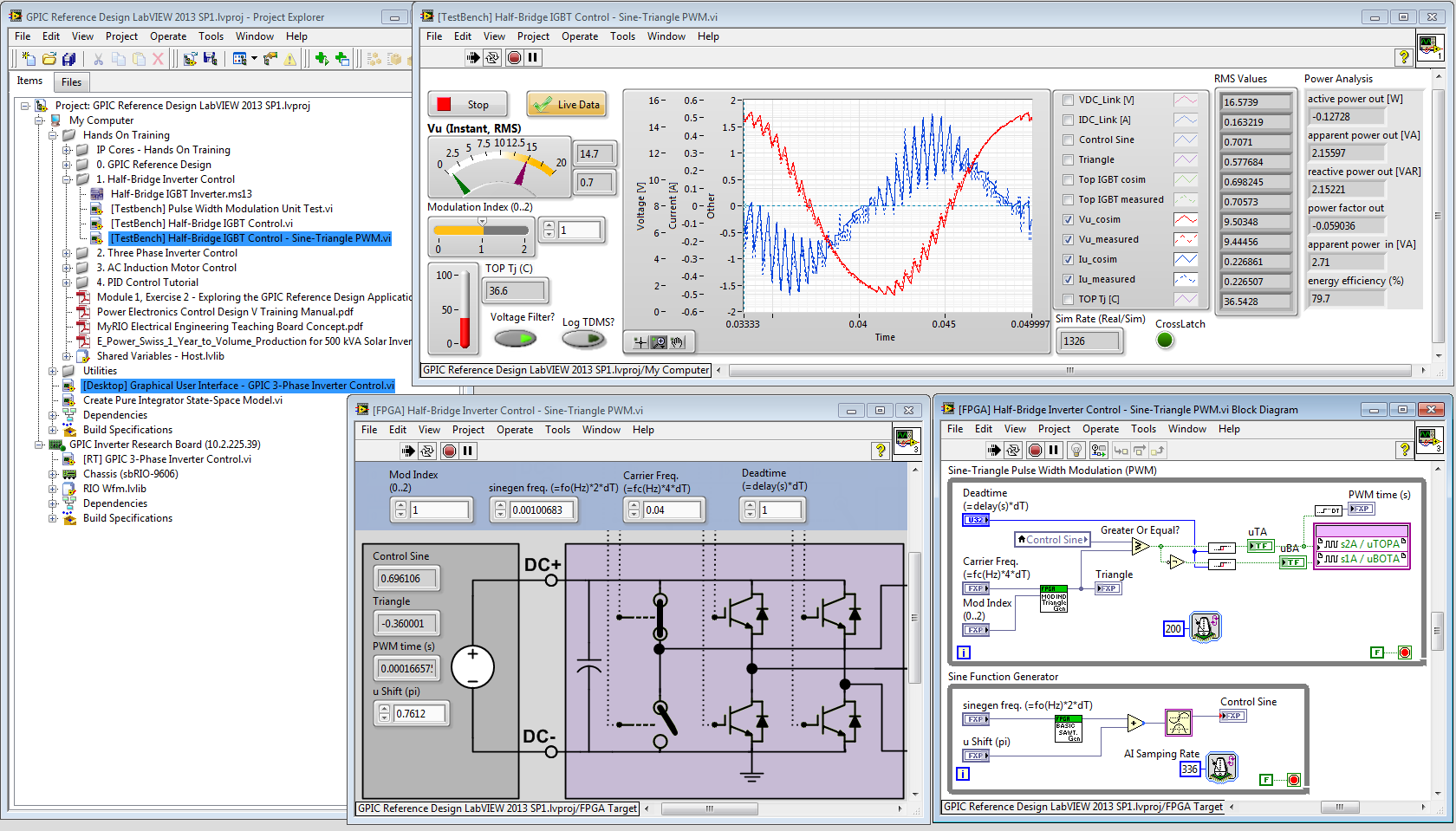The height and width of the screenshot is (831, 1456).
Task: Click Pause icon in TestBench window toolbar
Action: click(x=533, y=57)
